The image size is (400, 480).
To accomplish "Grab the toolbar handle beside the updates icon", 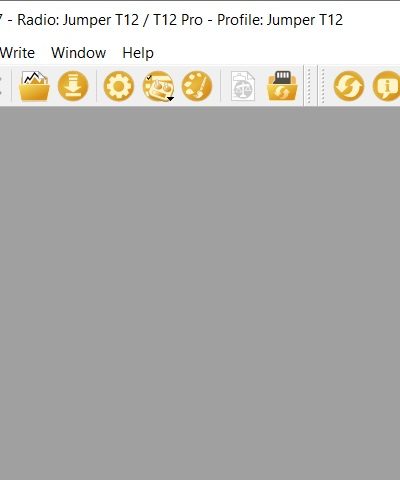I will point(323,86).
